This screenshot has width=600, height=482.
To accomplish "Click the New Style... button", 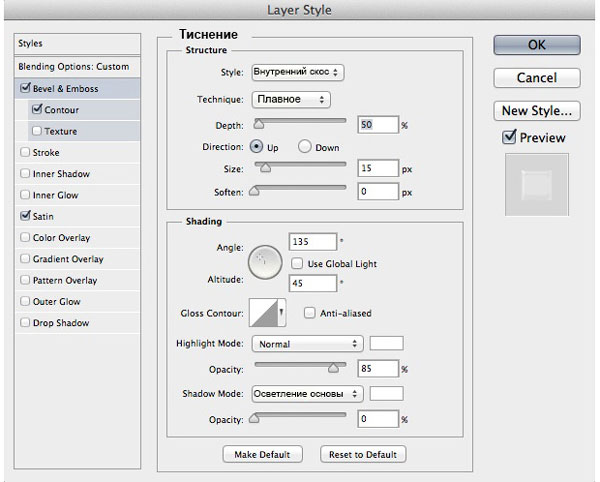I will [x=537, y=111].
